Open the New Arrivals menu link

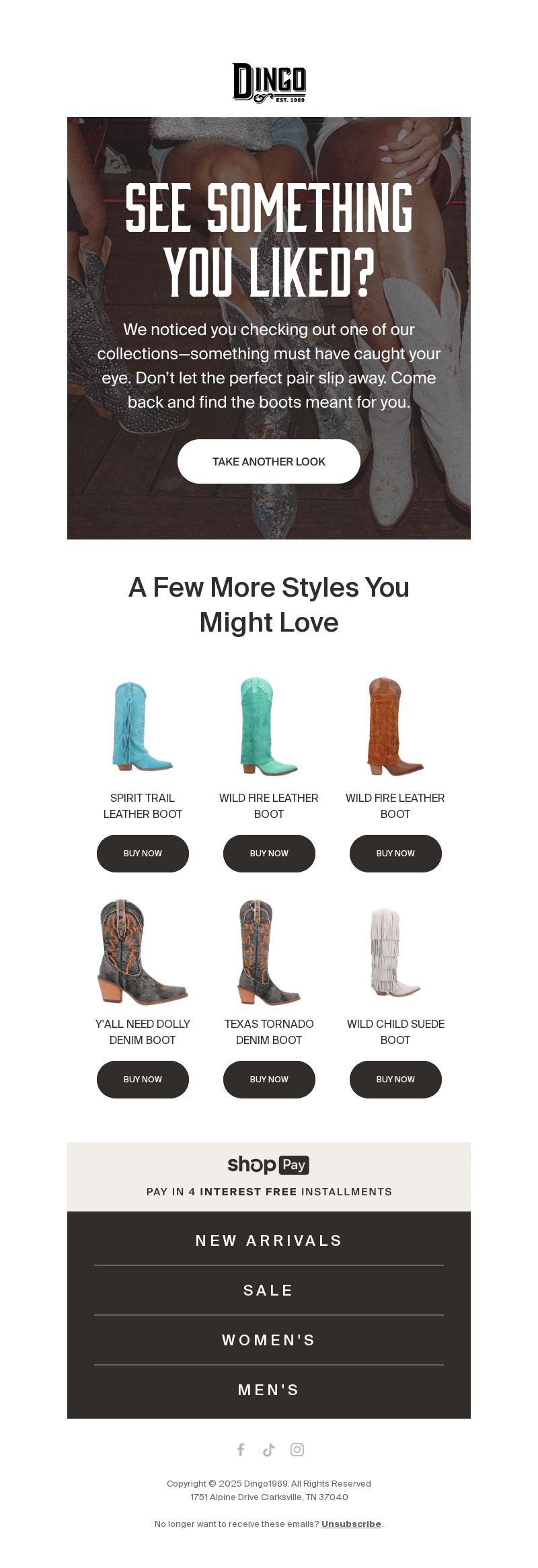269,1240
